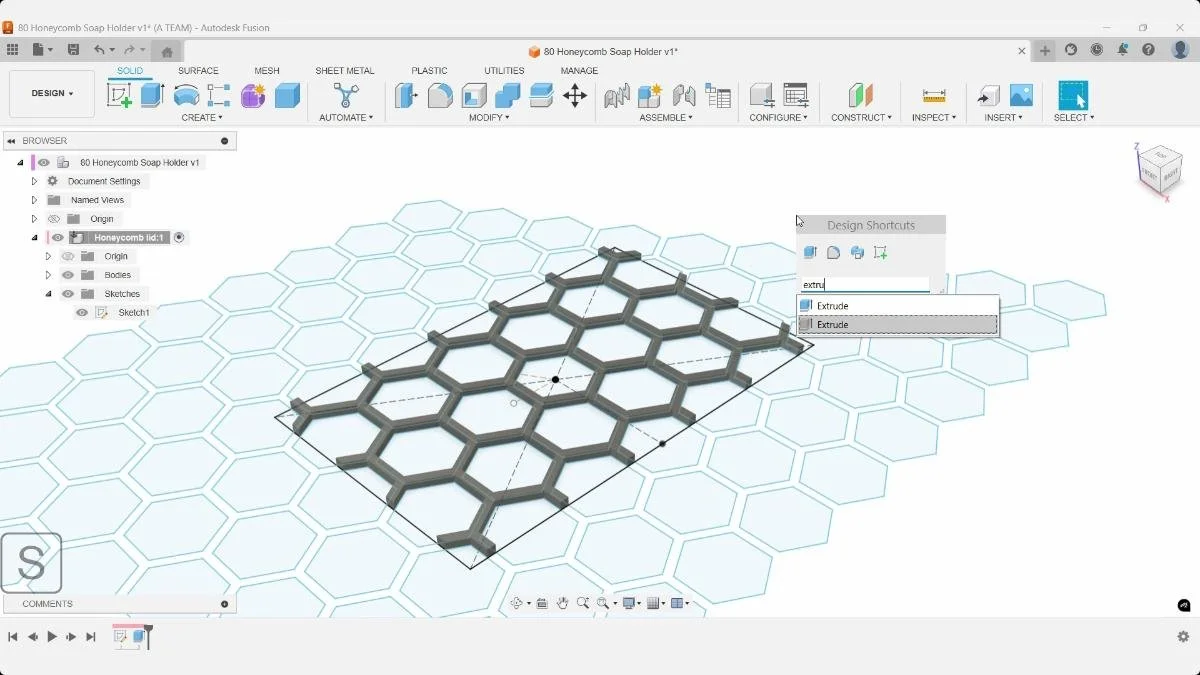Hide Sketch1 in the browser
Screen dimensions: 1200x675
point(82,313)
